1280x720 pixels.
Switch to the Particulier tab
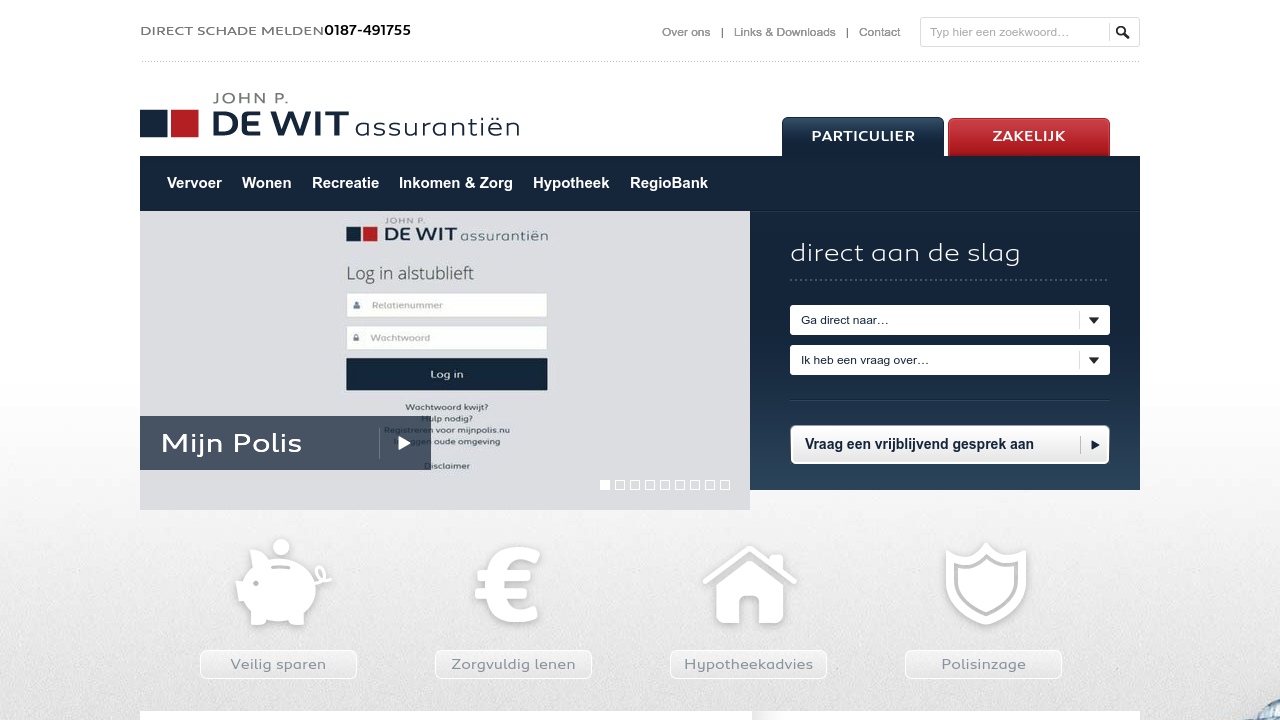[x=862, y=137]
